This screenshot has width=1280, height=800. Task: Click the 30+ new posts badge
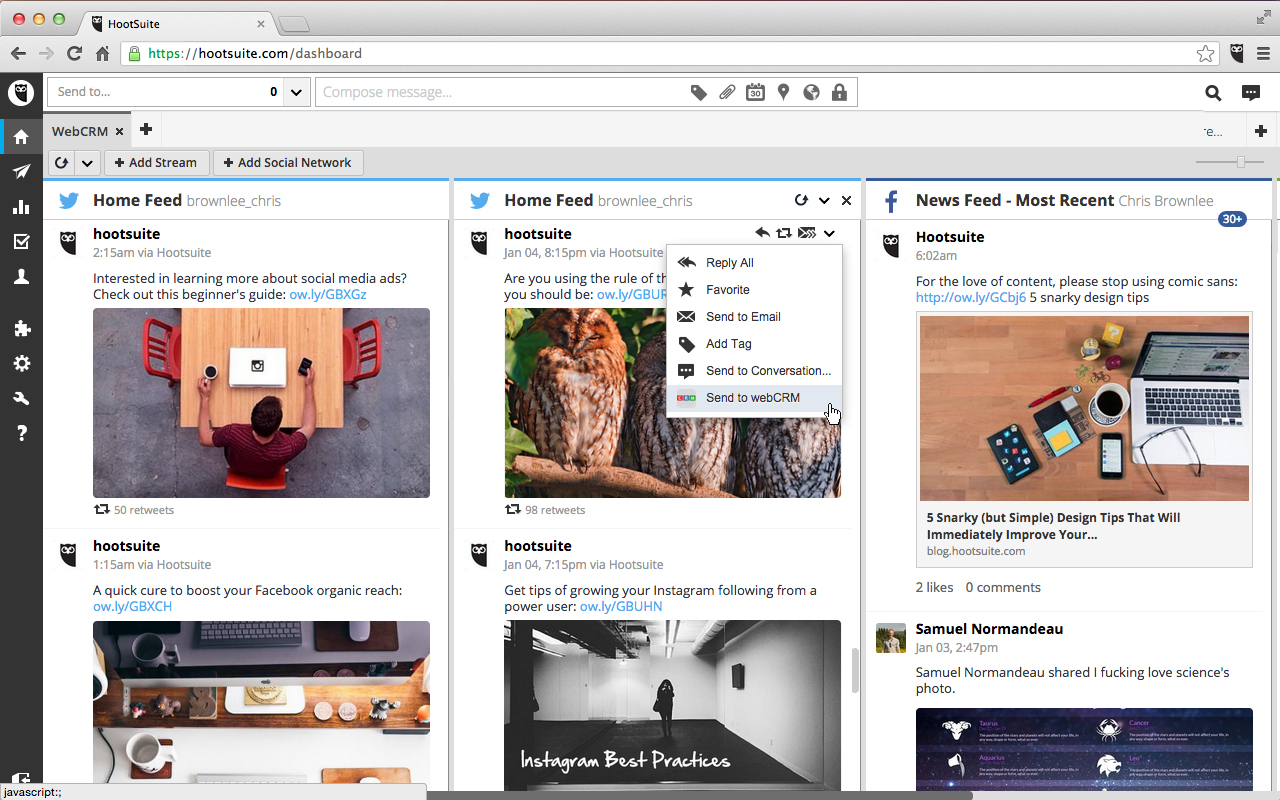[x=1232, y=219]
